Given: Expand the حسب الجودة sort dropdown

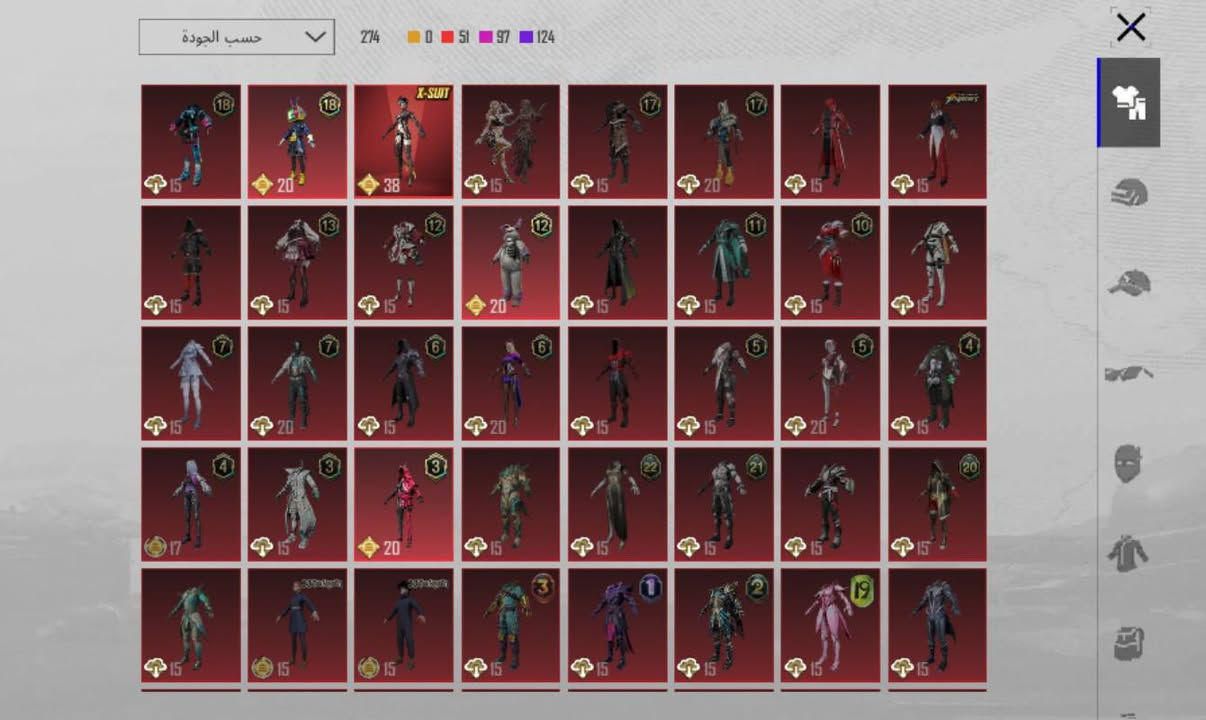Looking at the screenshot, I should [x=237, y=37].
